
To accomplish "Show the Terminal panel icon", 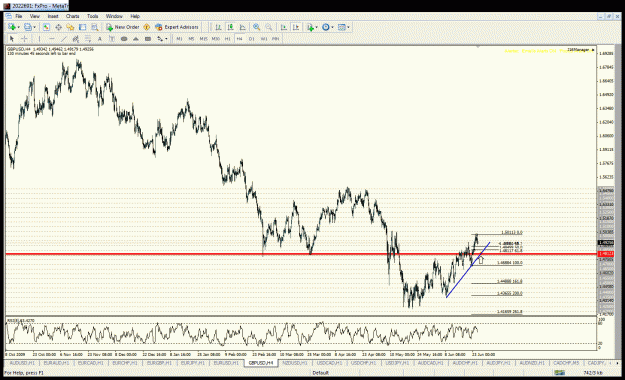I will click(83, 27).
